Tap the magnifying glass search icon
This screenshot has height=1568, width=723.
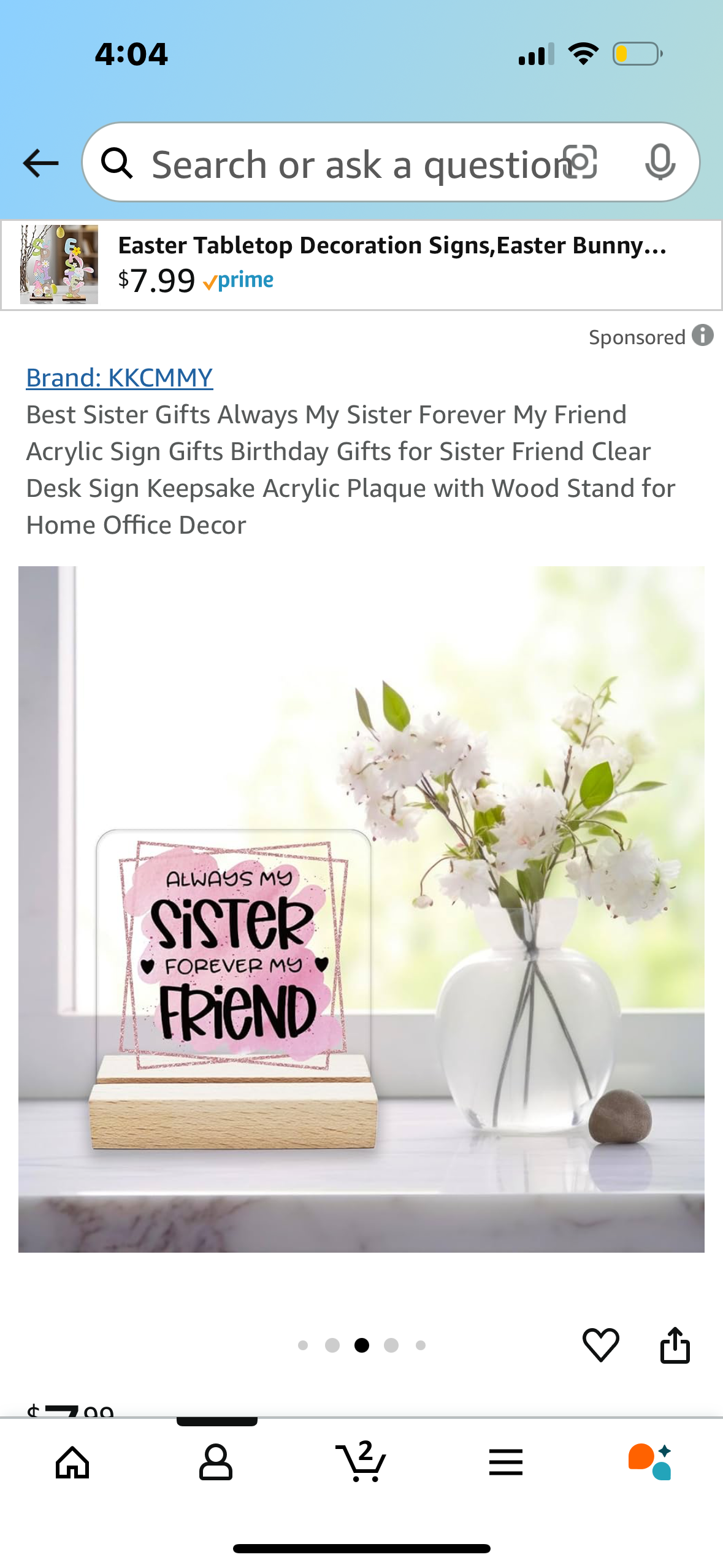pyautogui.click(x=117, y=163)
